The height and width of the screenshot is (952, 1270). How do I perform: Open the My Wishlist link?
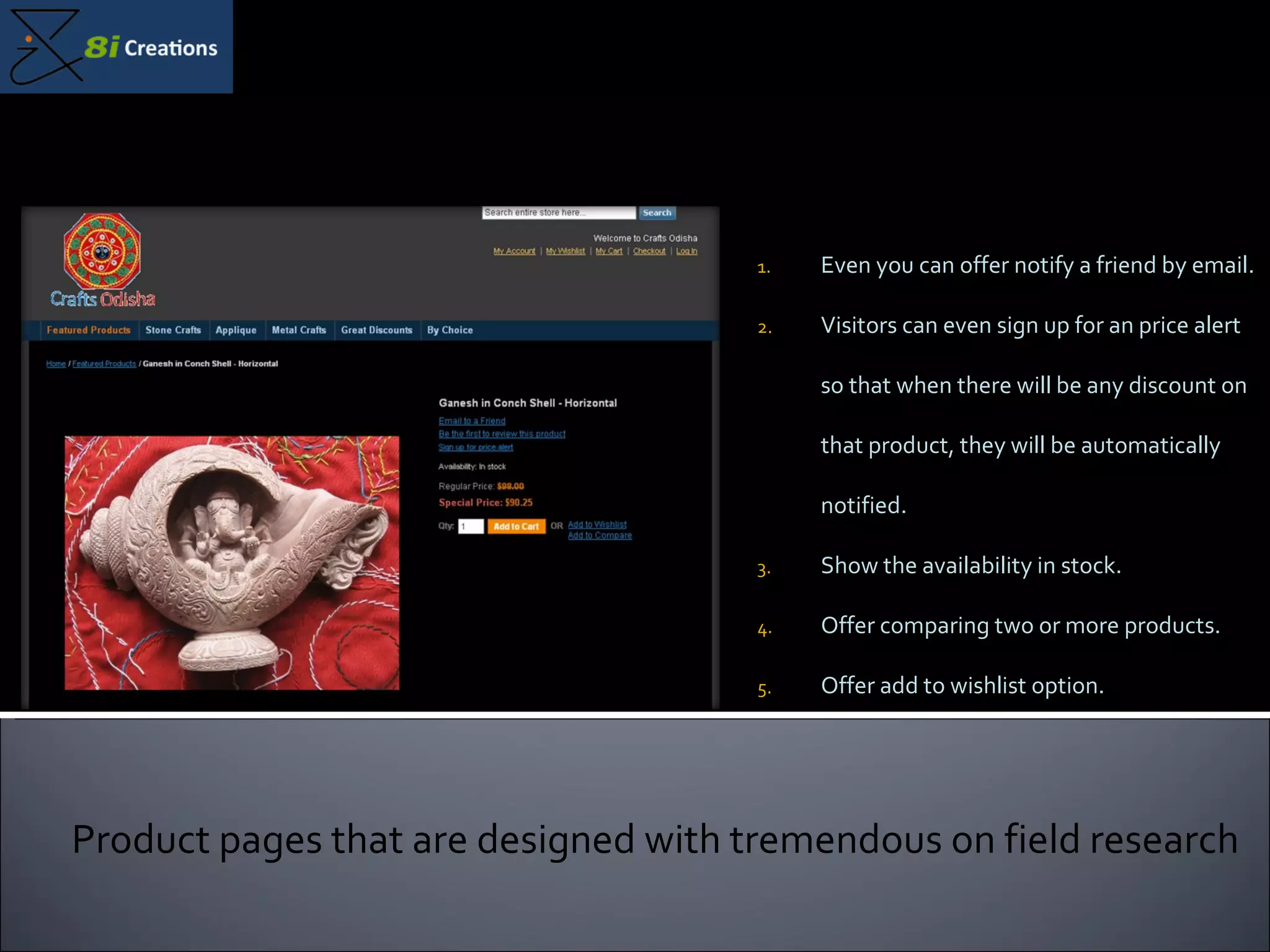coord(565,251)
